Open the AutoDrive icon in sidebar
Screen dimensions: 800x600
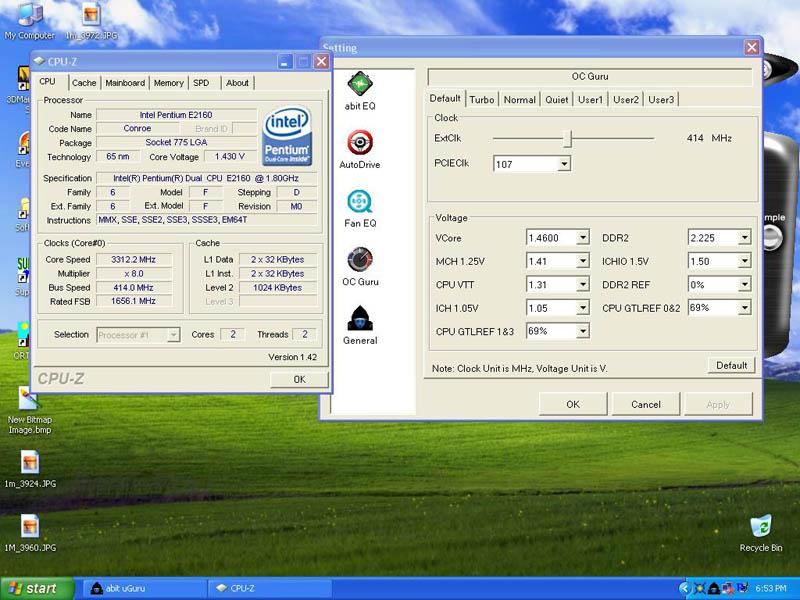click(360, 142)
